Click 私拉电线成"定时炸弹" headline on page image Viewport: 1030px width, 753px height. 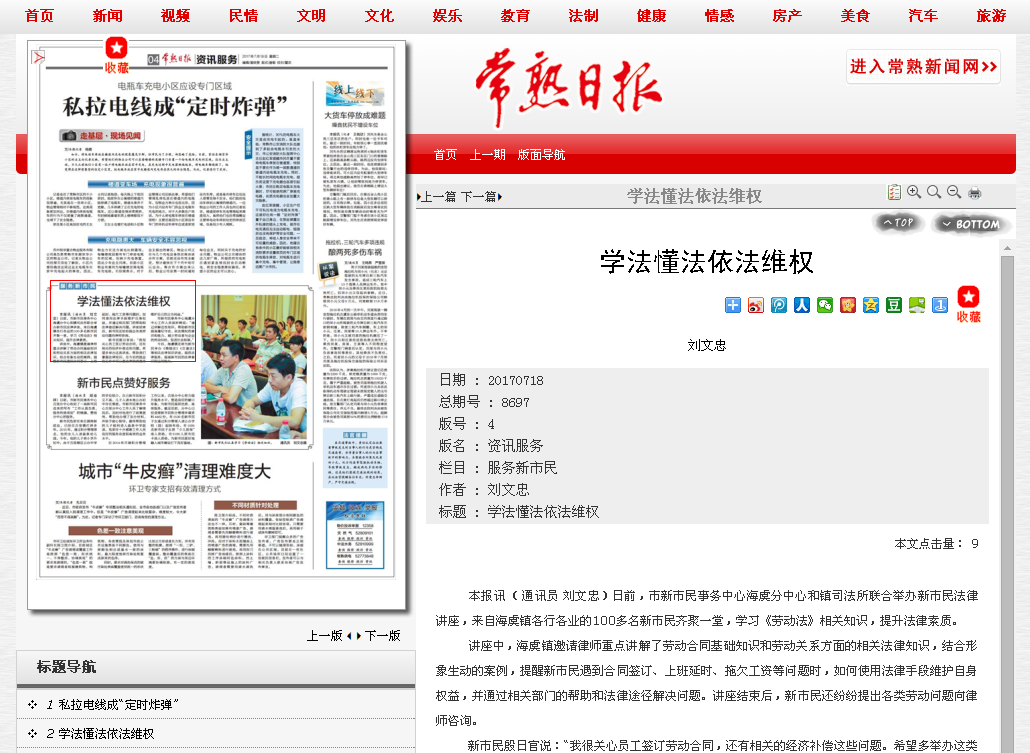click(175, 106)
